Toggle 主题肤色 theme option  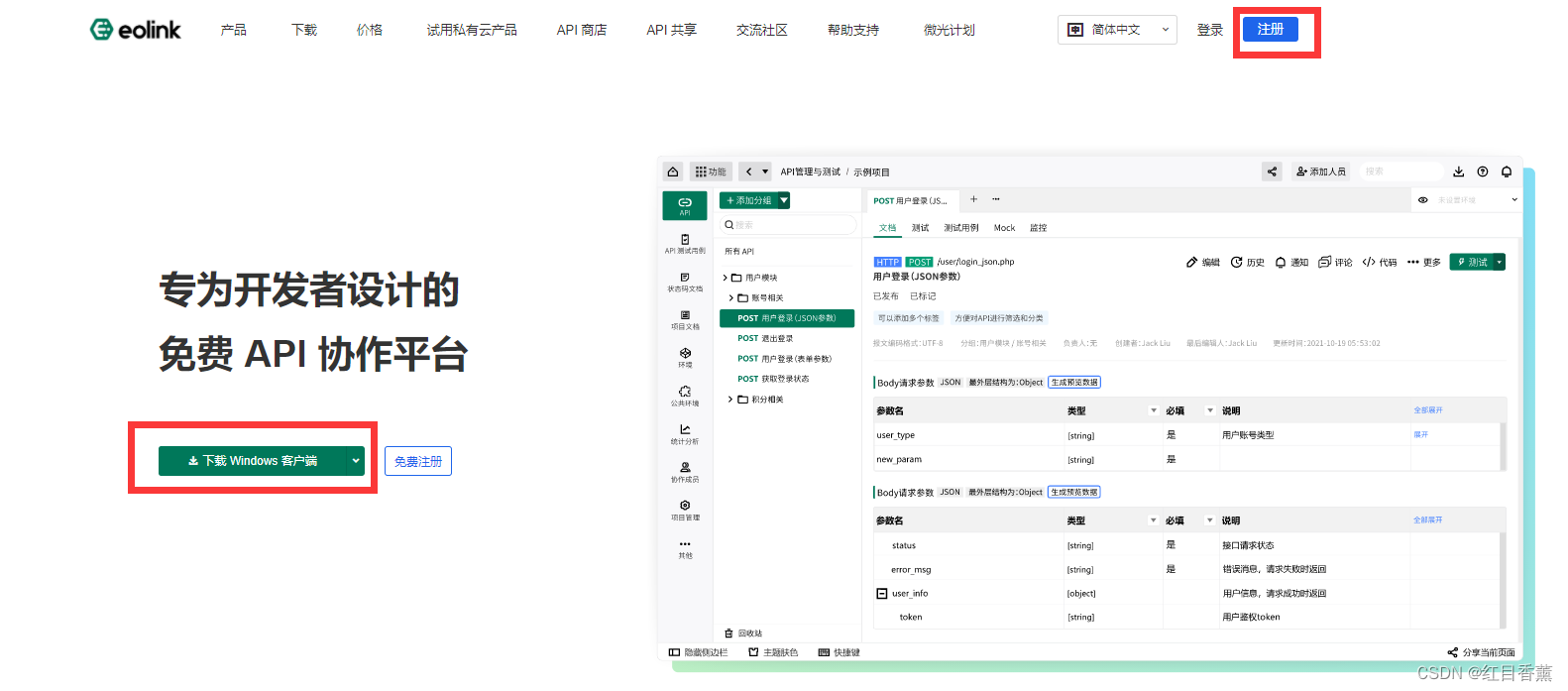pyautogui.click(x=773, y=652)
